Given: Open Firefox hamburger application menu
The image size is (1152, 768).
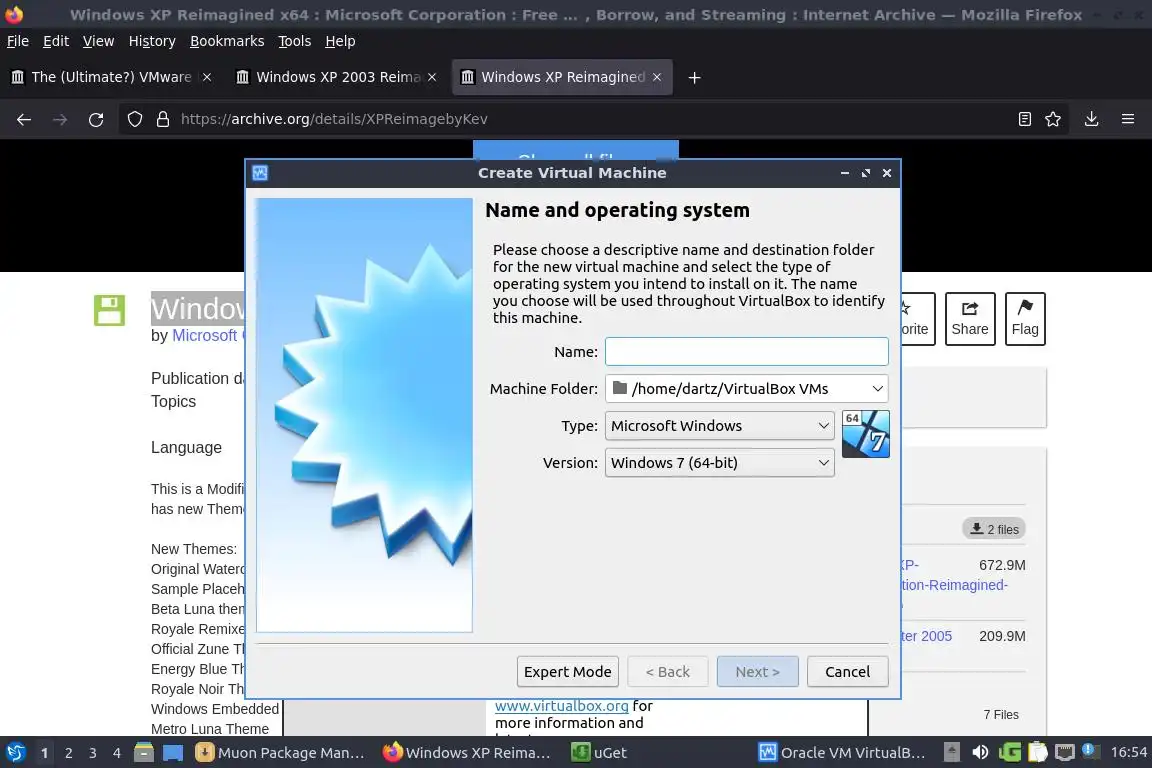Looking at the screenshot, I should coord(1128,119).
